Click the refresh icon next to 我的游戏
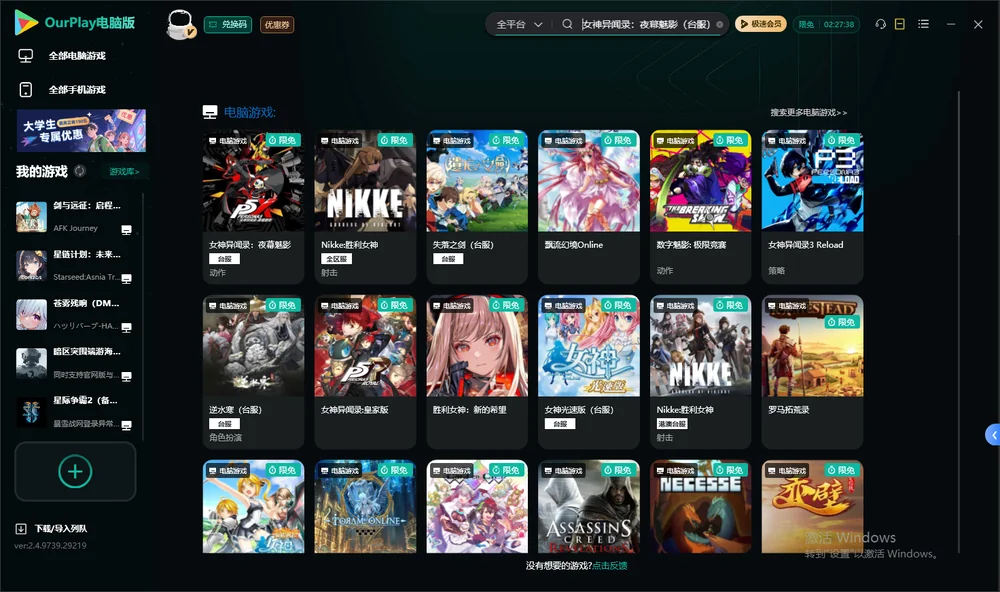The height and width of the screenshot is (592, 1000). coord(80,171)
